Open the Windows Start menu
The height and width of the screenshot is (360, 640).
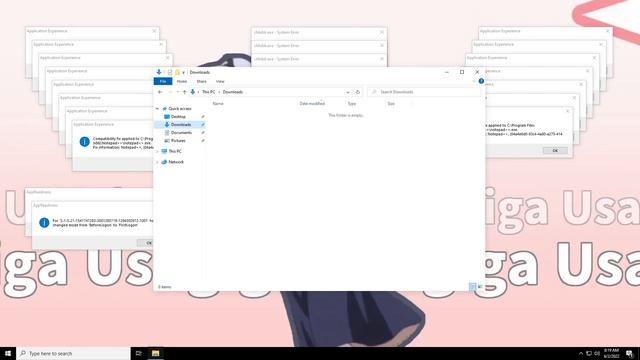8,353
